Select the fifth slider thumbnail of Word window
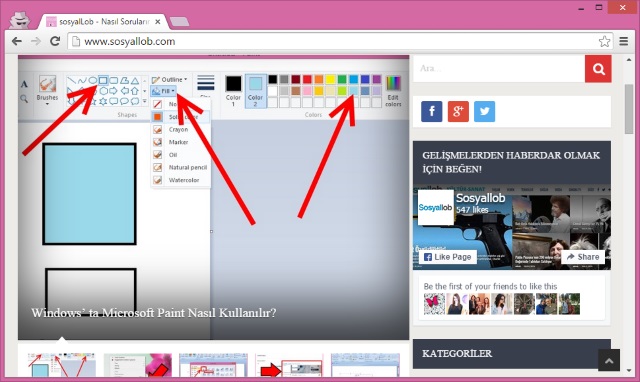The image size is (640, 382). click(365, 365)
